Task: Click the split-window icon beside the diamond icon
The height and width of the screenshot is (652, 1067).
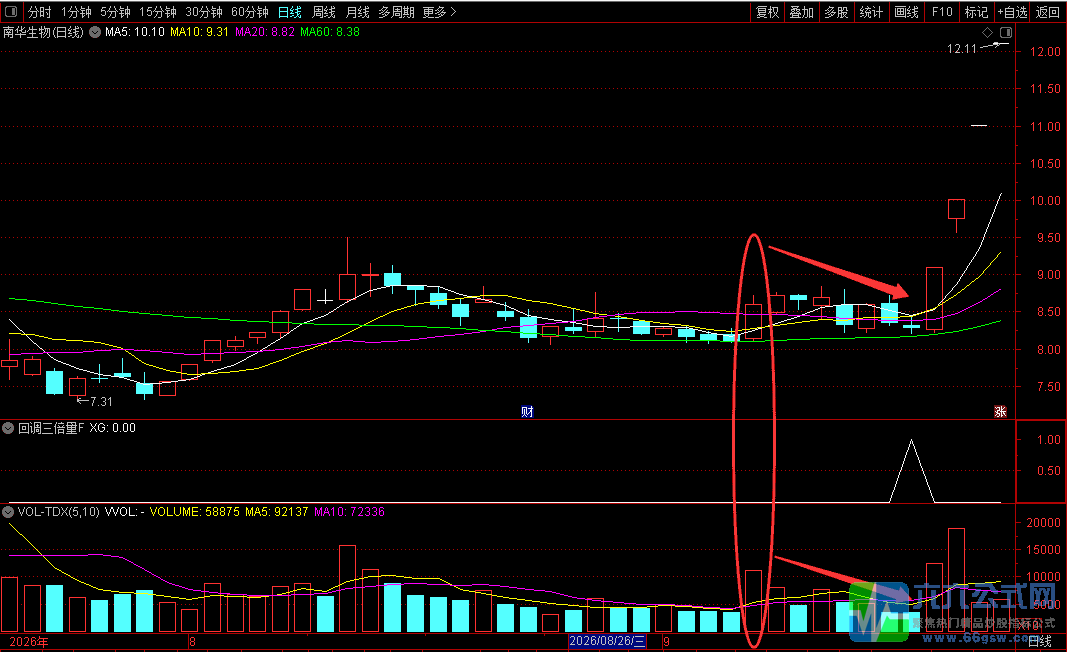Action: tap(1006, 32)
